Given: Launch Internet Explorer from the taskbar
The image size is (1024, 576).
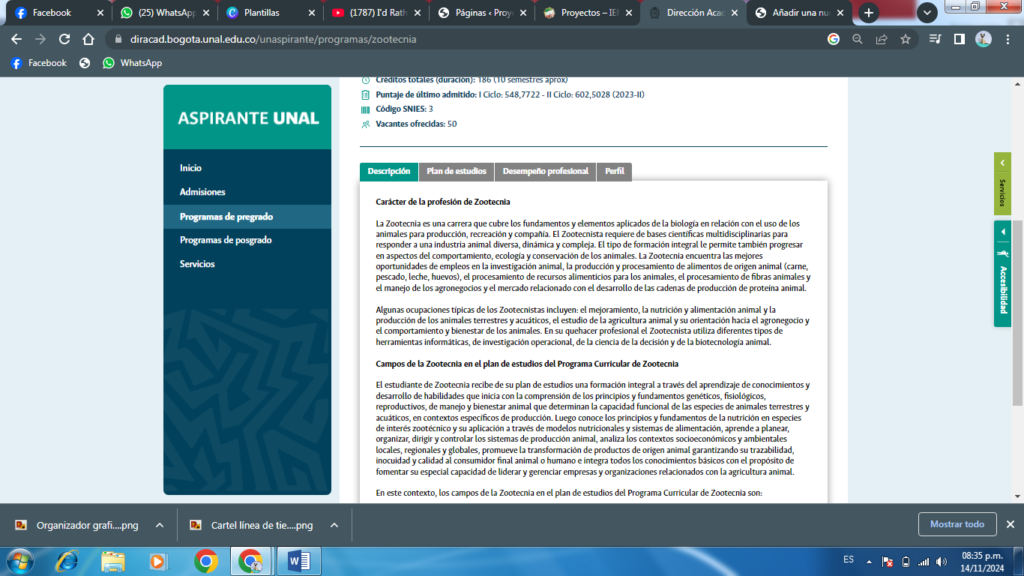Looking at the screenshot, I should pos(67,561).
